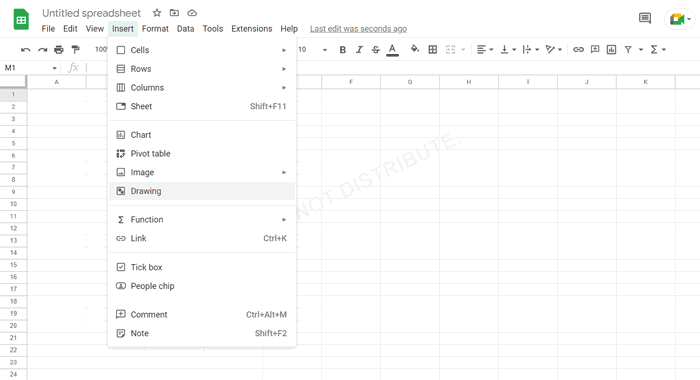Open font size dropdown arrow
This screenshot has width=700, height=380.
325,50
